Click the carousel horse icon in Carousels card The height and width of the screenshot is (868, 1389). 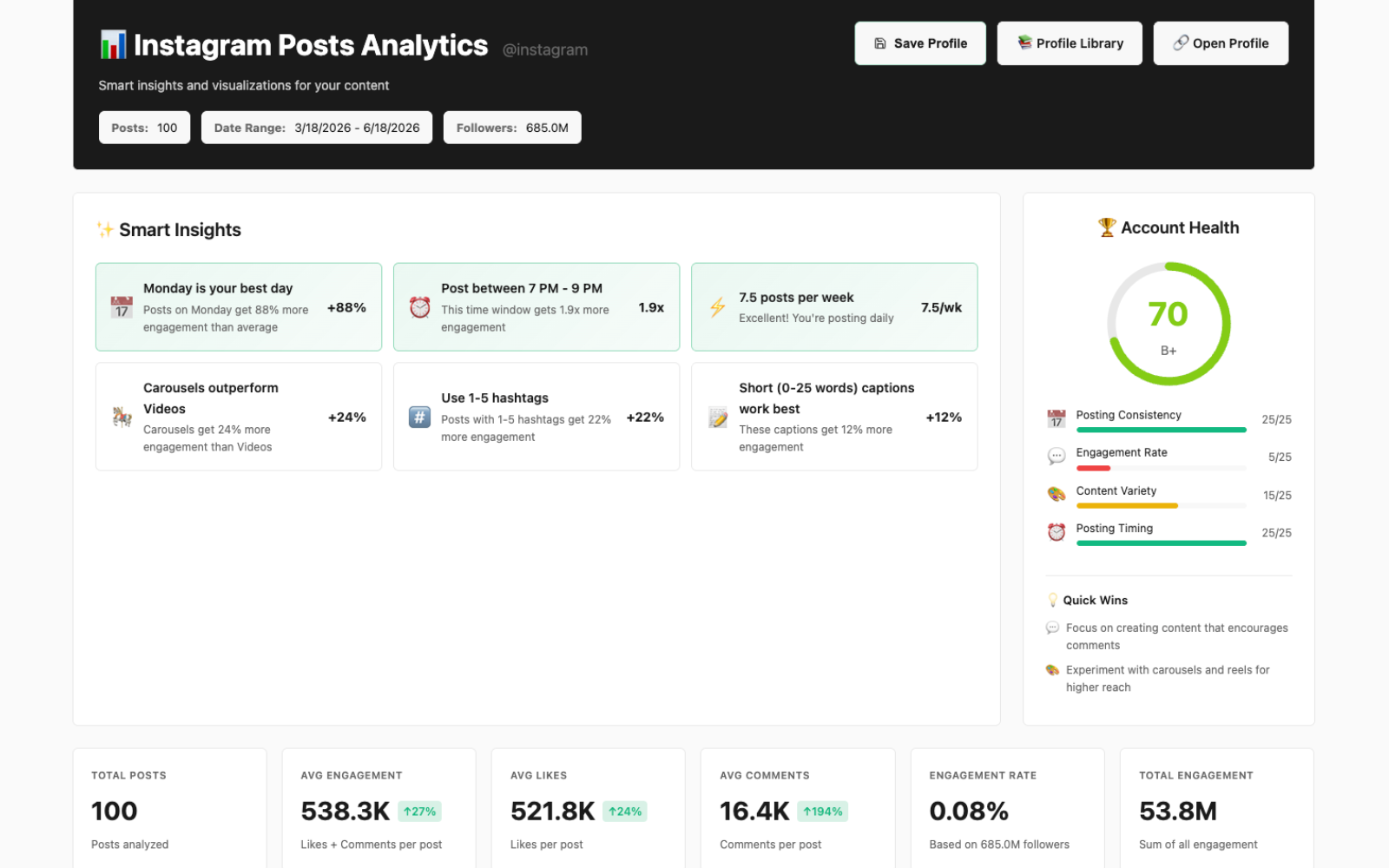coord(122,418)
